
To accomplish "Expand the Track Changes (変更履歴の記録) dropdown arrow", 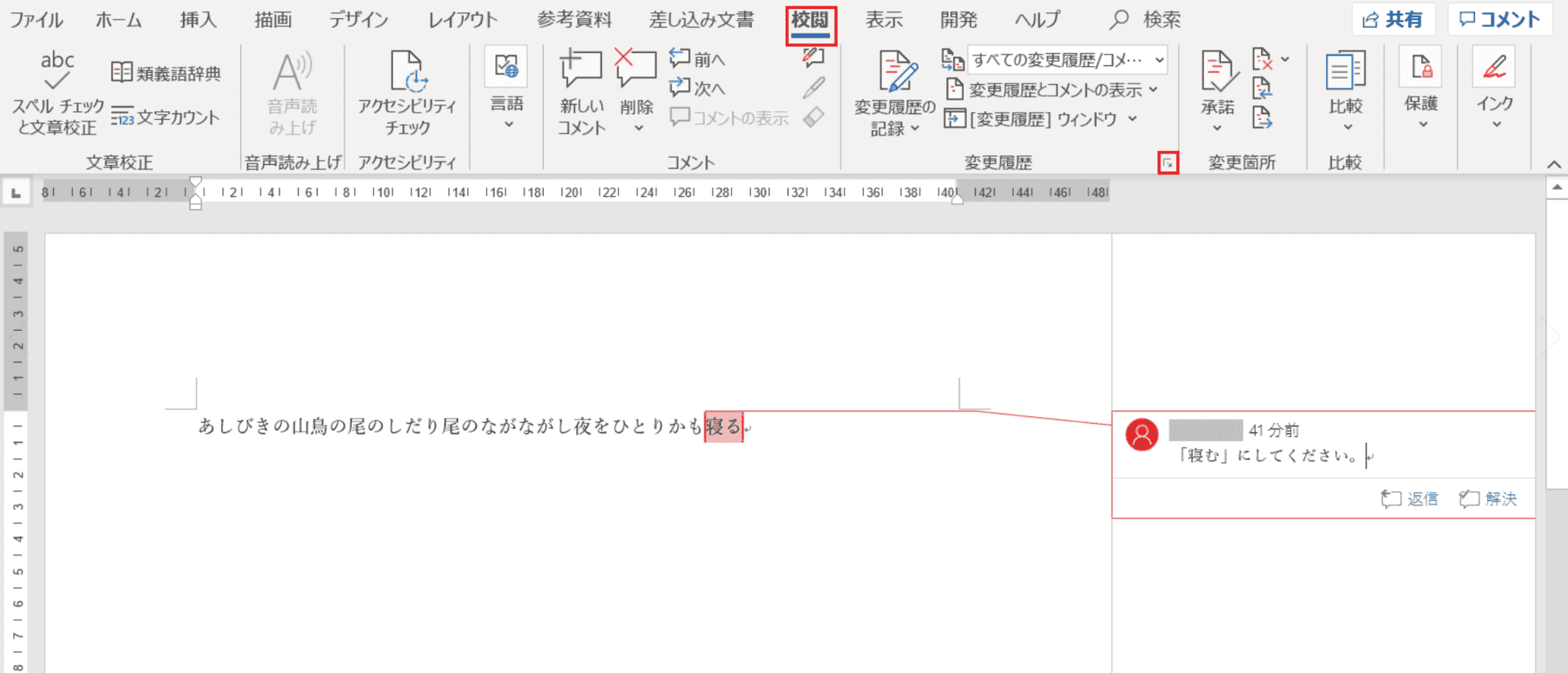I will click(915, 128).
